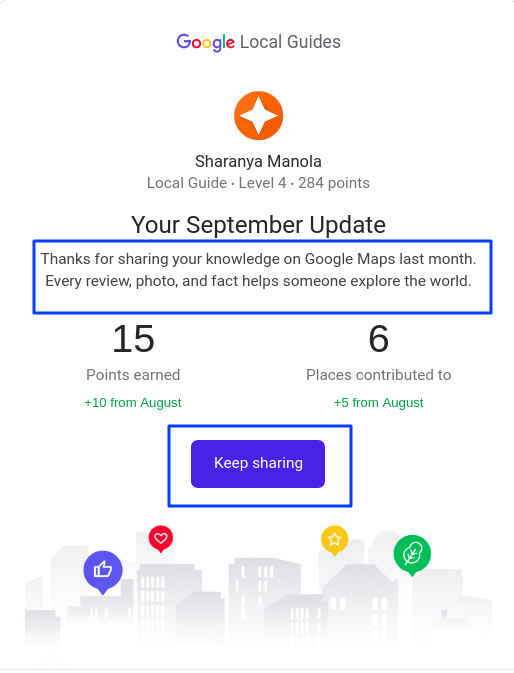This screenshot has width=514, height=673.
Task: Open the Local Guides header text
Action: click(x=290, y=42)
